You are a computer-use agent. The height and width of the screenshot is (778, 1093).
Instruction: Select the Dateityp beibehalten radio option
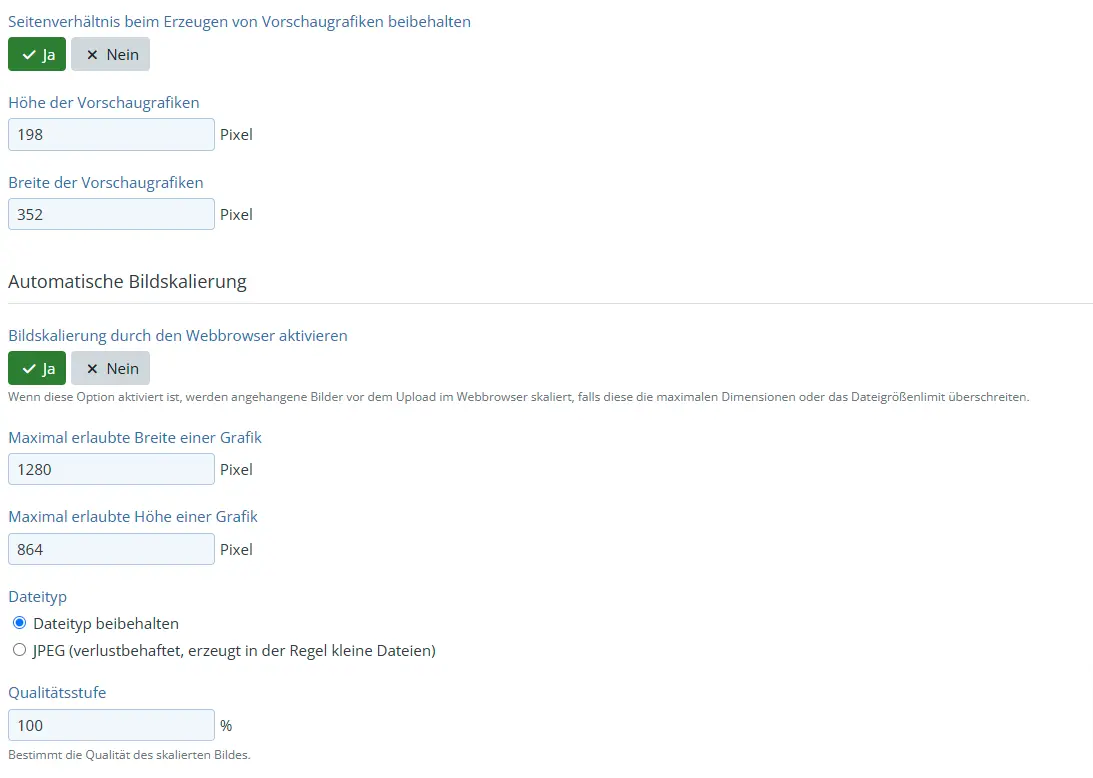point(20,623)
